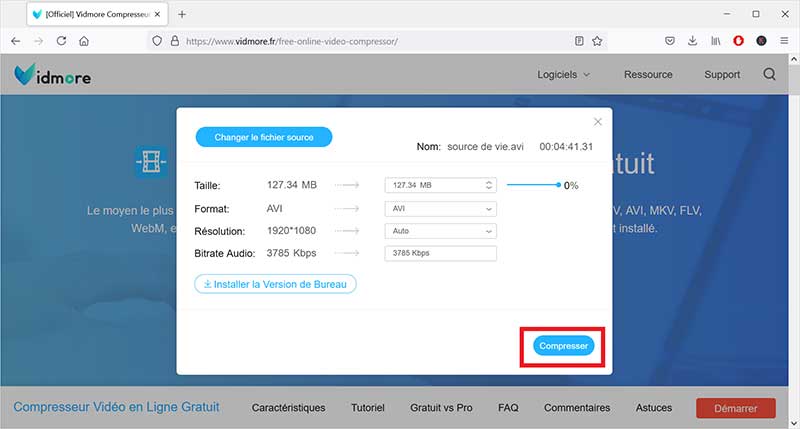Click Installer la Version de Bureau
The width and height of the screenshot is (800, 429).
click(x=275, y=284)
